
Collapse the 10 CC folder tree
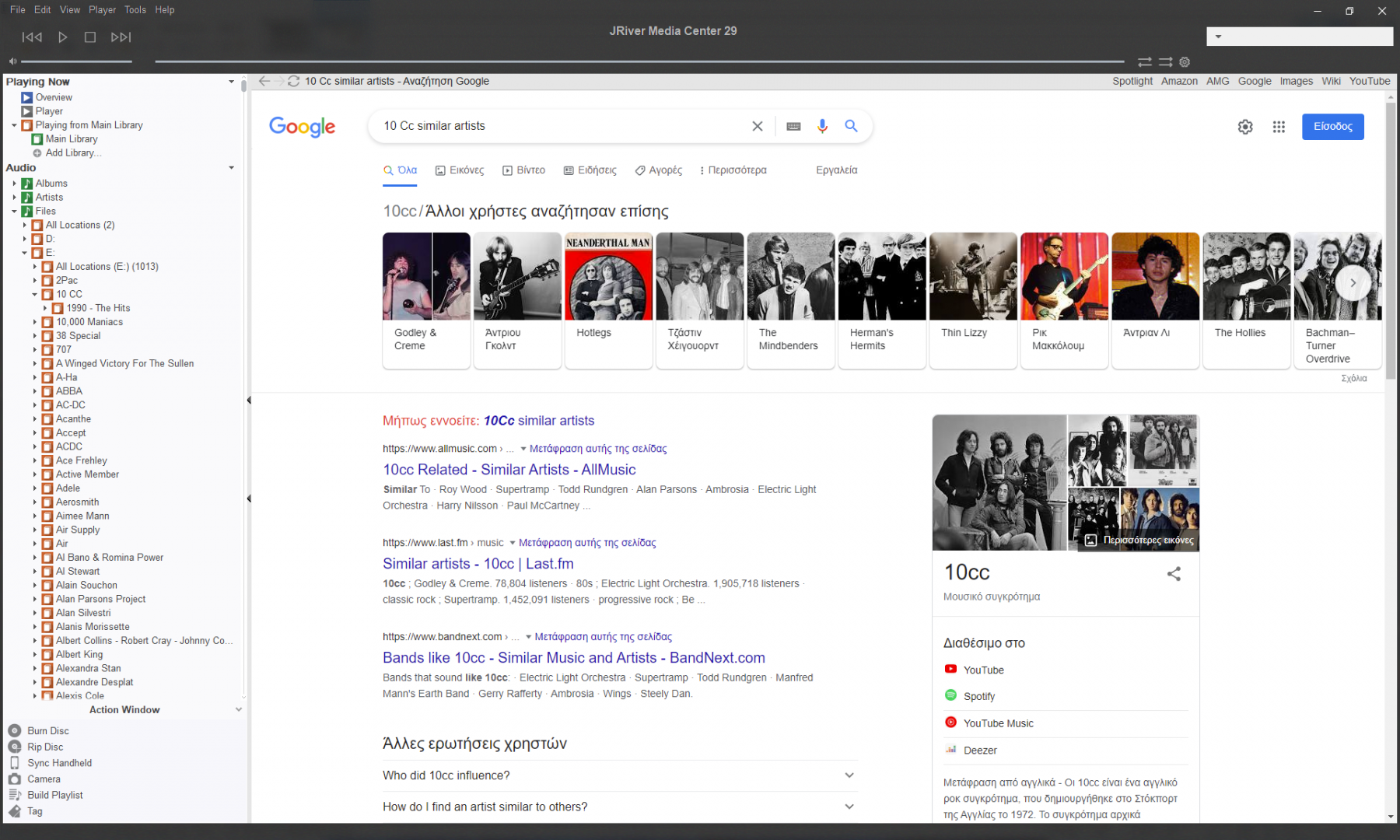click(35, 295)
